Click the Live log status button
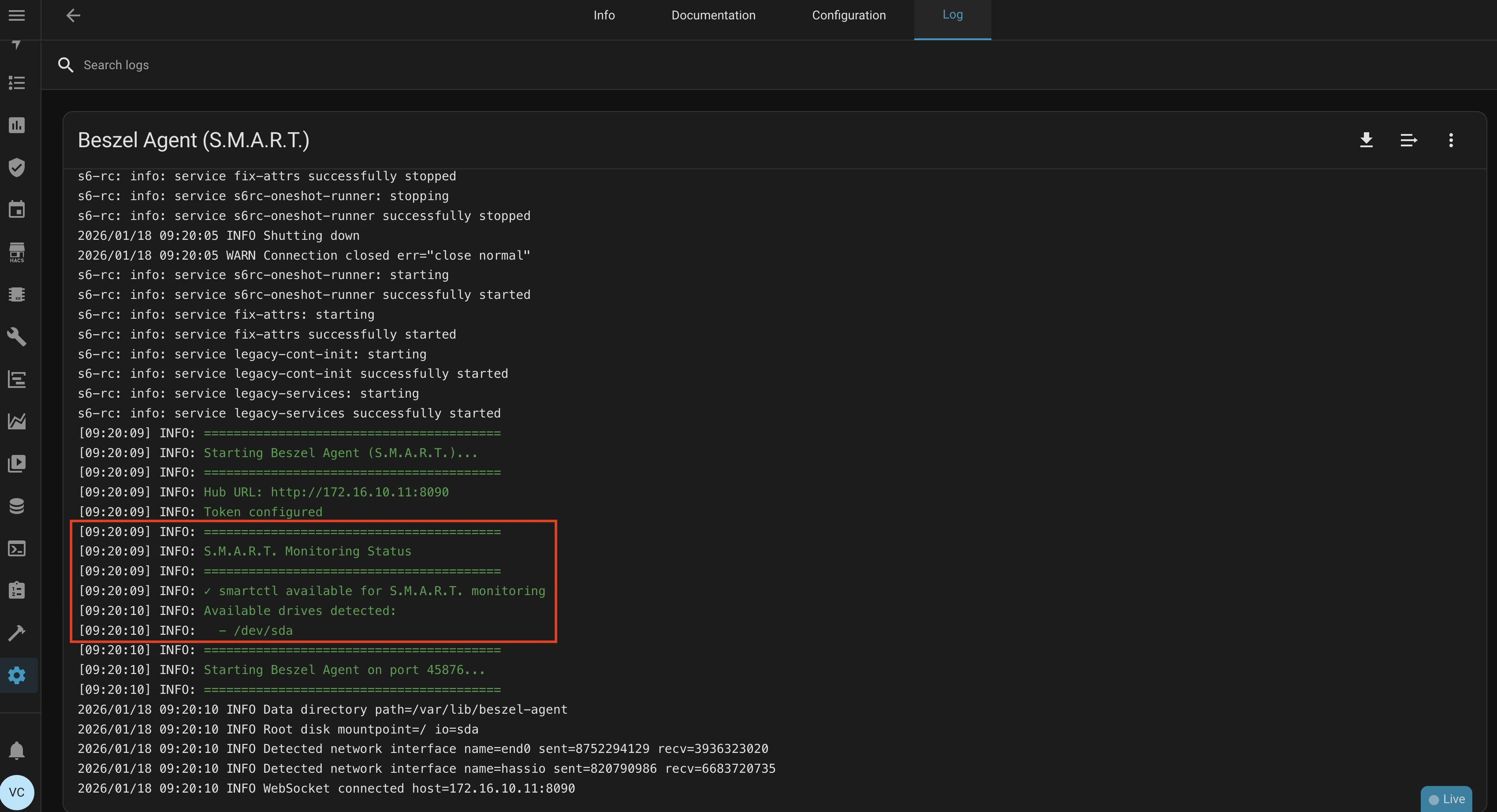Image resolution: width=1497 pixels, height=812 pixels. [x=1446, y=799]
